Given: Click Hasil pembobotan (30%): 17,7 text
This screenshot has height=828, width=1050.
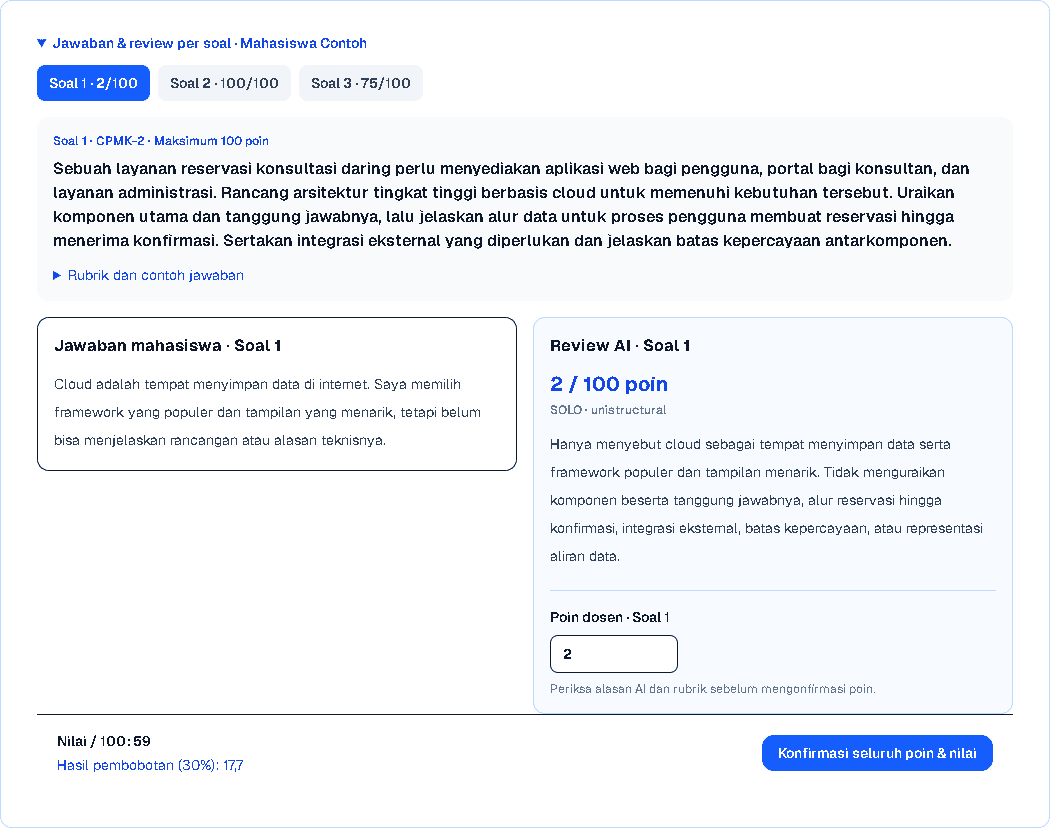Looking at the screenshot, I should tap(150, 765).
